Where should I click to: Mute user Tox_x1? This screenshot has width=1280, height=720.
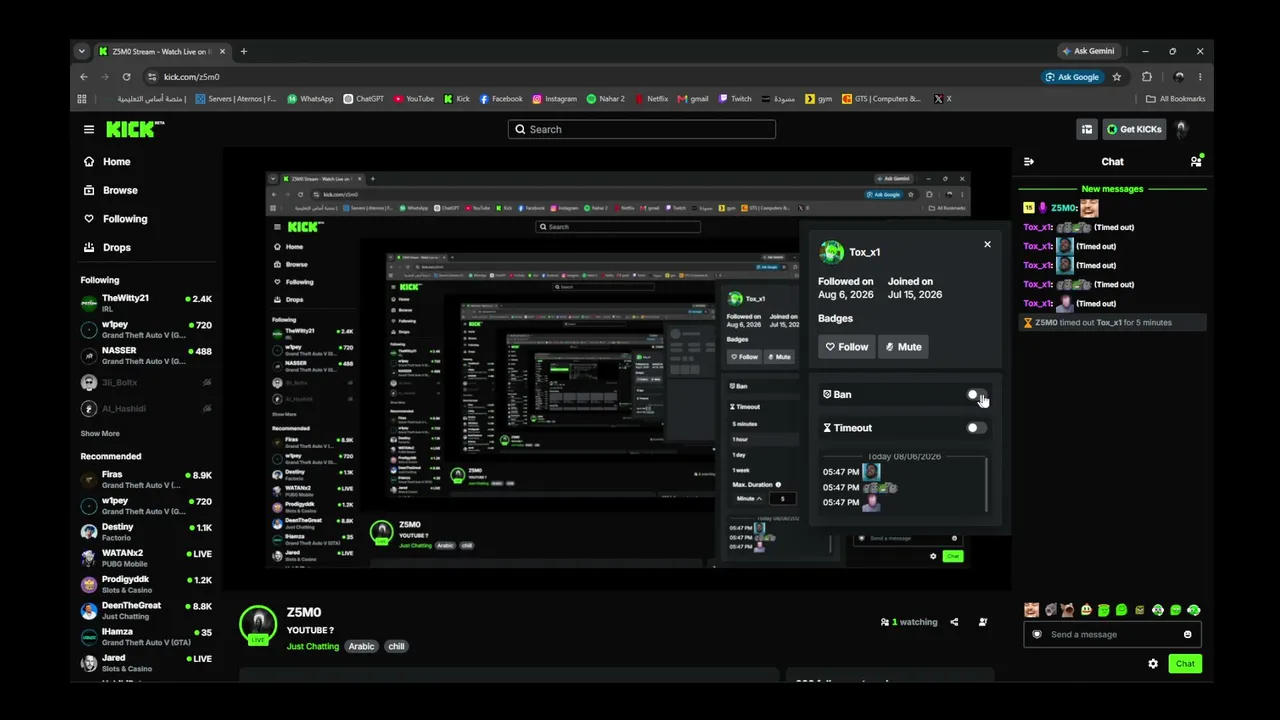coord(904,347)
